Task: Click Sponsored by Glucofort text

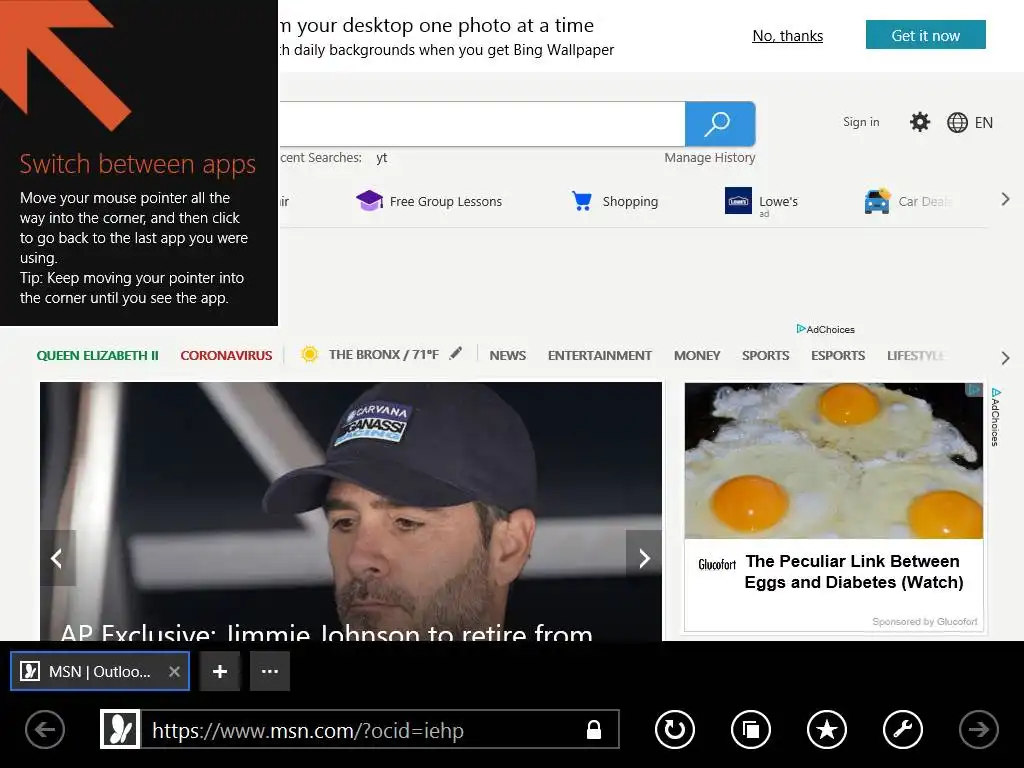Action: (x=925, y=622)
